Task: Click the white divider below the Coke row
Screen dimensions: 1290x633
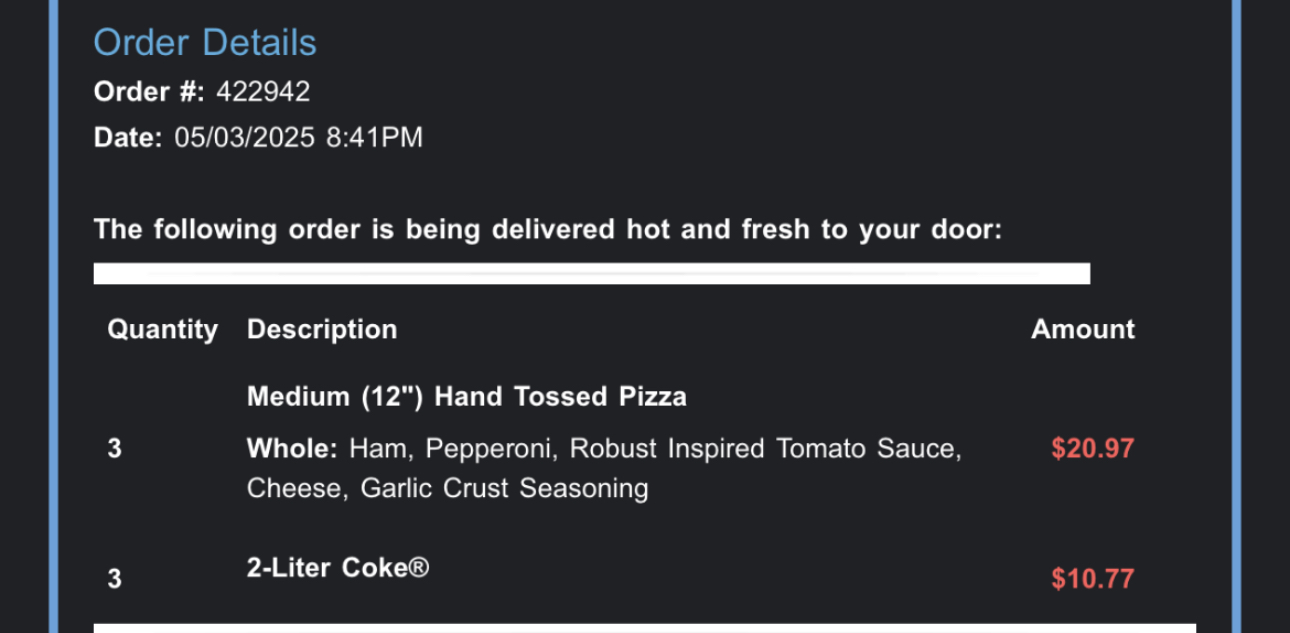Action: point(644,627)
